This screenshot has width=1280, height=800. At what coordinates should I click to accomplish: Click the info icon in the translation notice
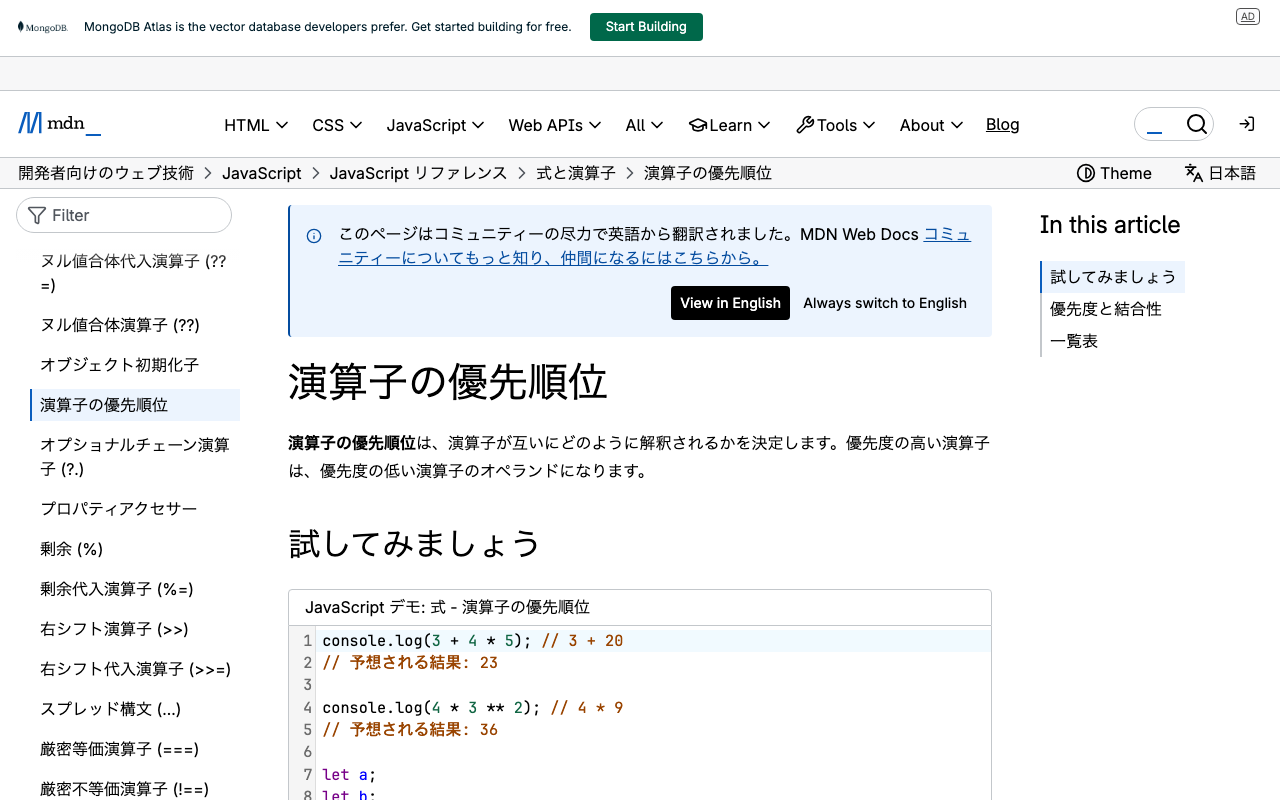314,235
